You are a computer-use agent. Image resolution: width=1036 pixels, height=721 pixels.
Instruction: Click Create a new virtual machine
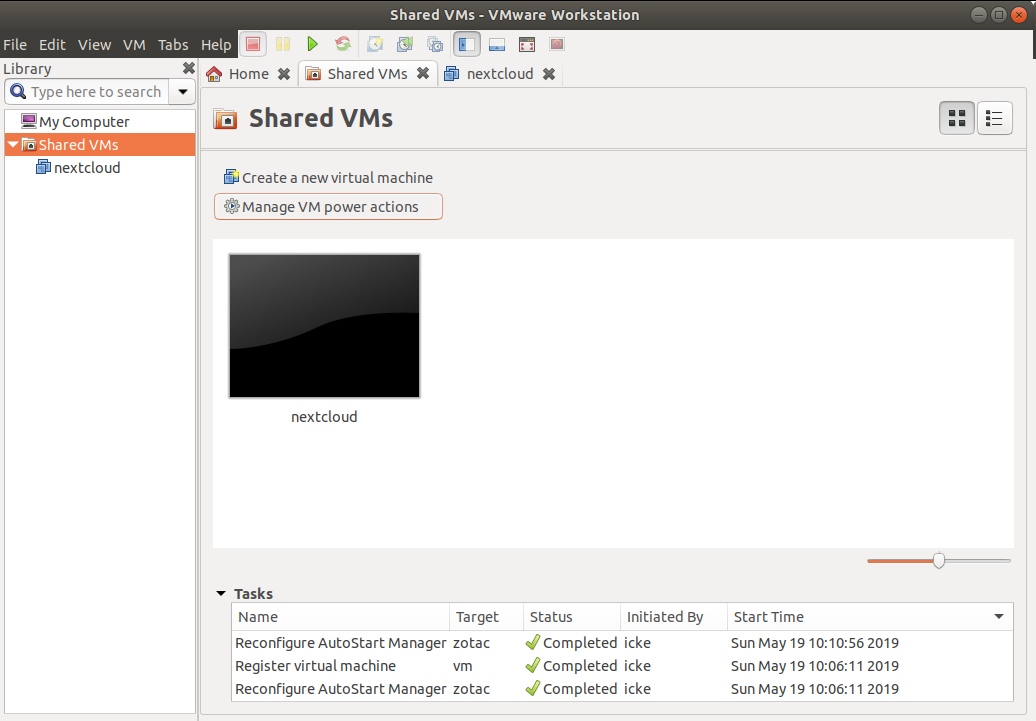click(328, 177)
